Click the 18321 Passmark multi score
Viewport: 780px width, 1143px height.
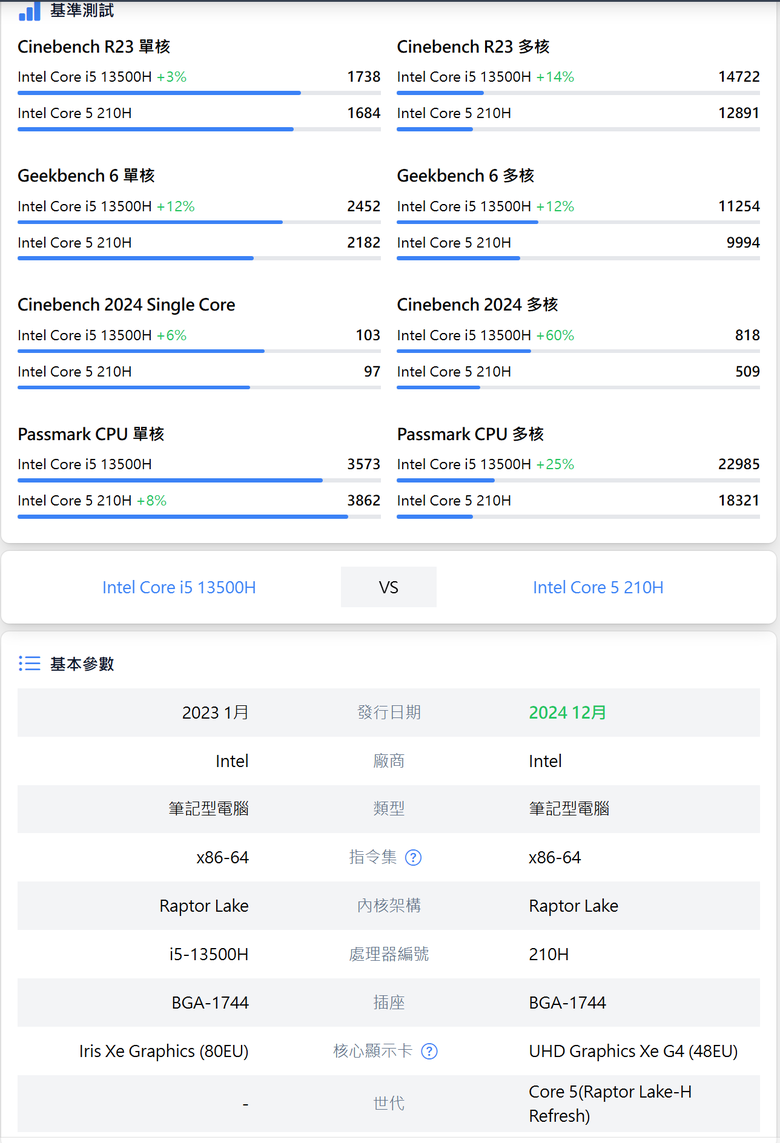[x=739, y=501]
